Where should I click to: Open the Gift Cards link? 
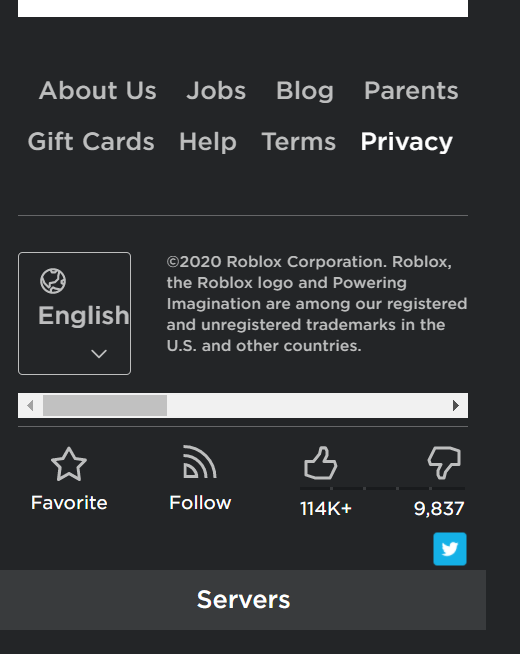91,141
